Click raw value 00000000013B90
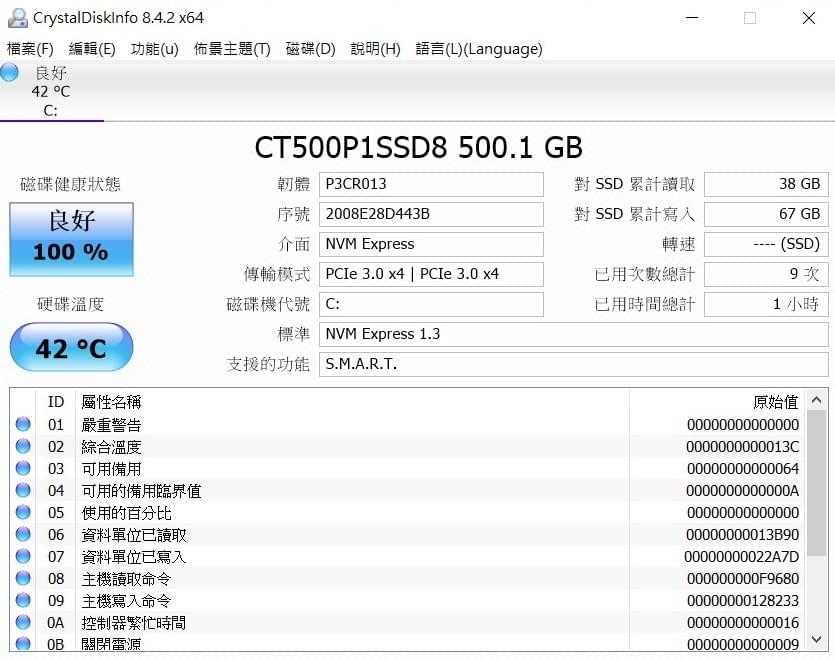 (742, 534)
